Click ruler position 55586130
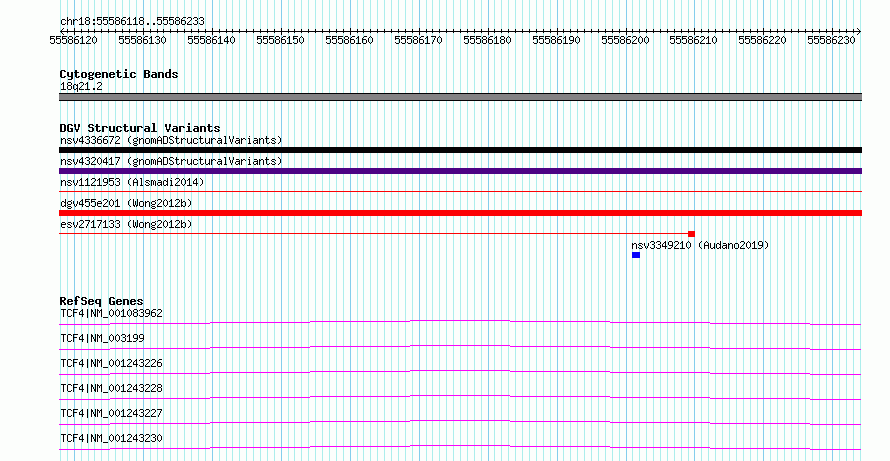 tap(142, 40)
